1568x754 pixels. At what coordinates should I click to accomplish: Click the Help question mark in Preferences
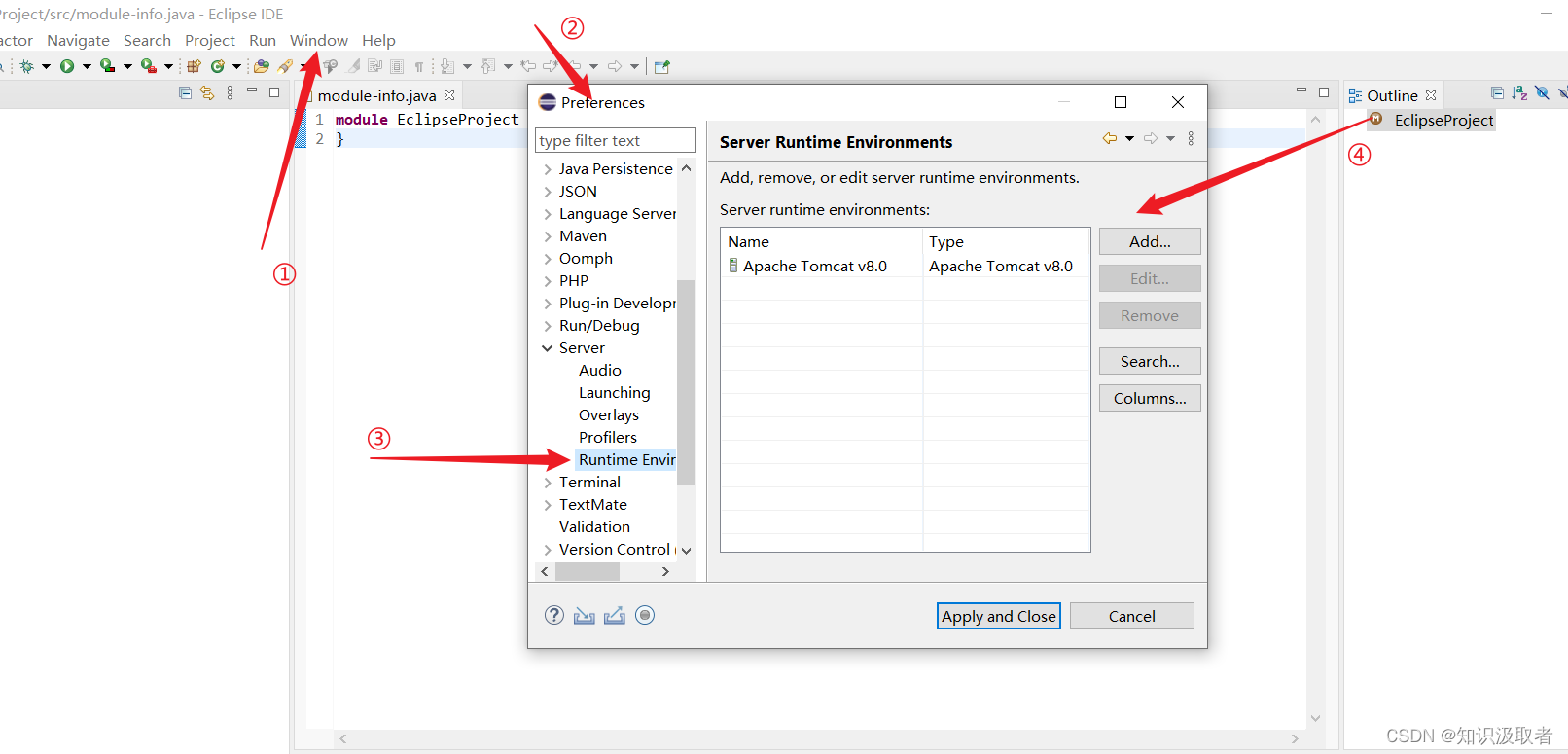554,615
